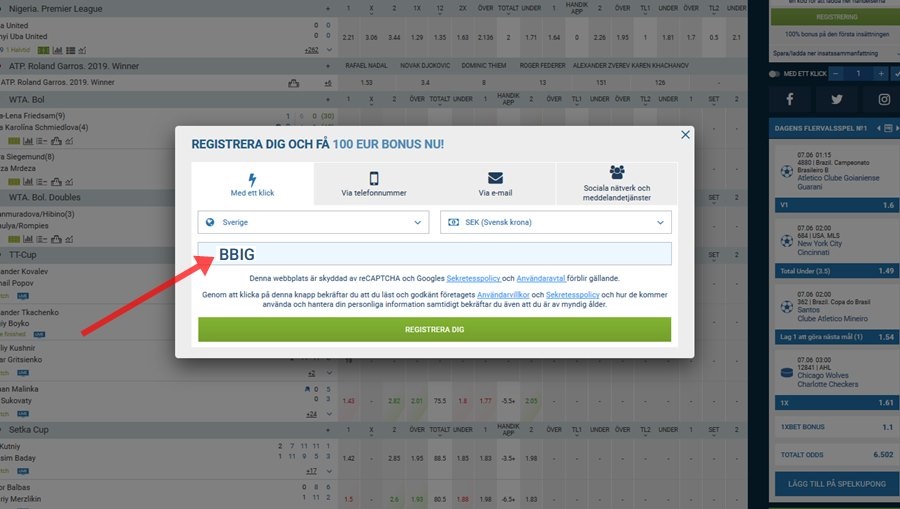Viewport: 900px width, 509px height.
Task: Open the Twitter page icon
Action: pos(837,99)
